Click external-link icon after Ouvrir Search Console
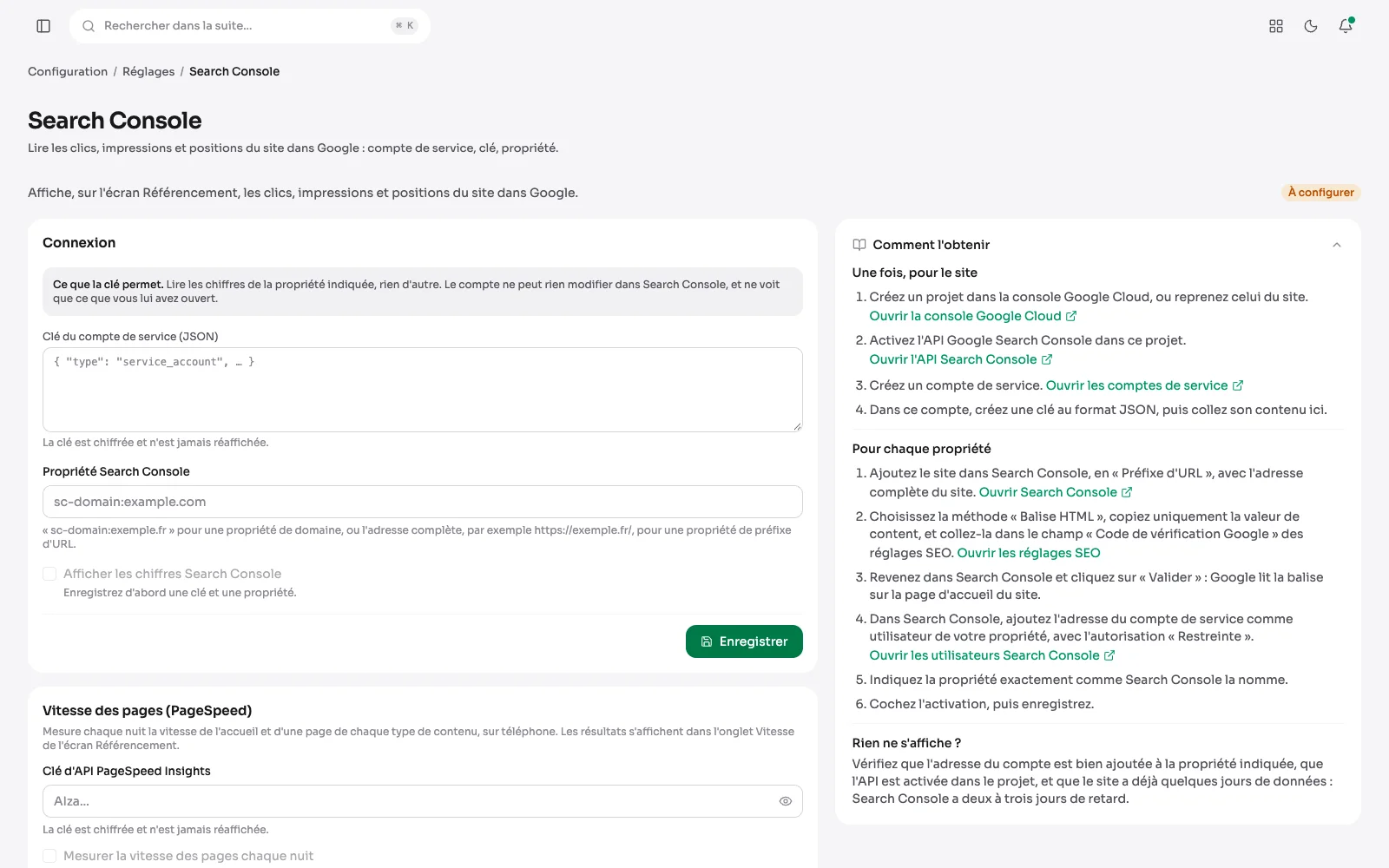Image resolution: width=1389 pixels, height=868 pixels. click(1127, 492)
